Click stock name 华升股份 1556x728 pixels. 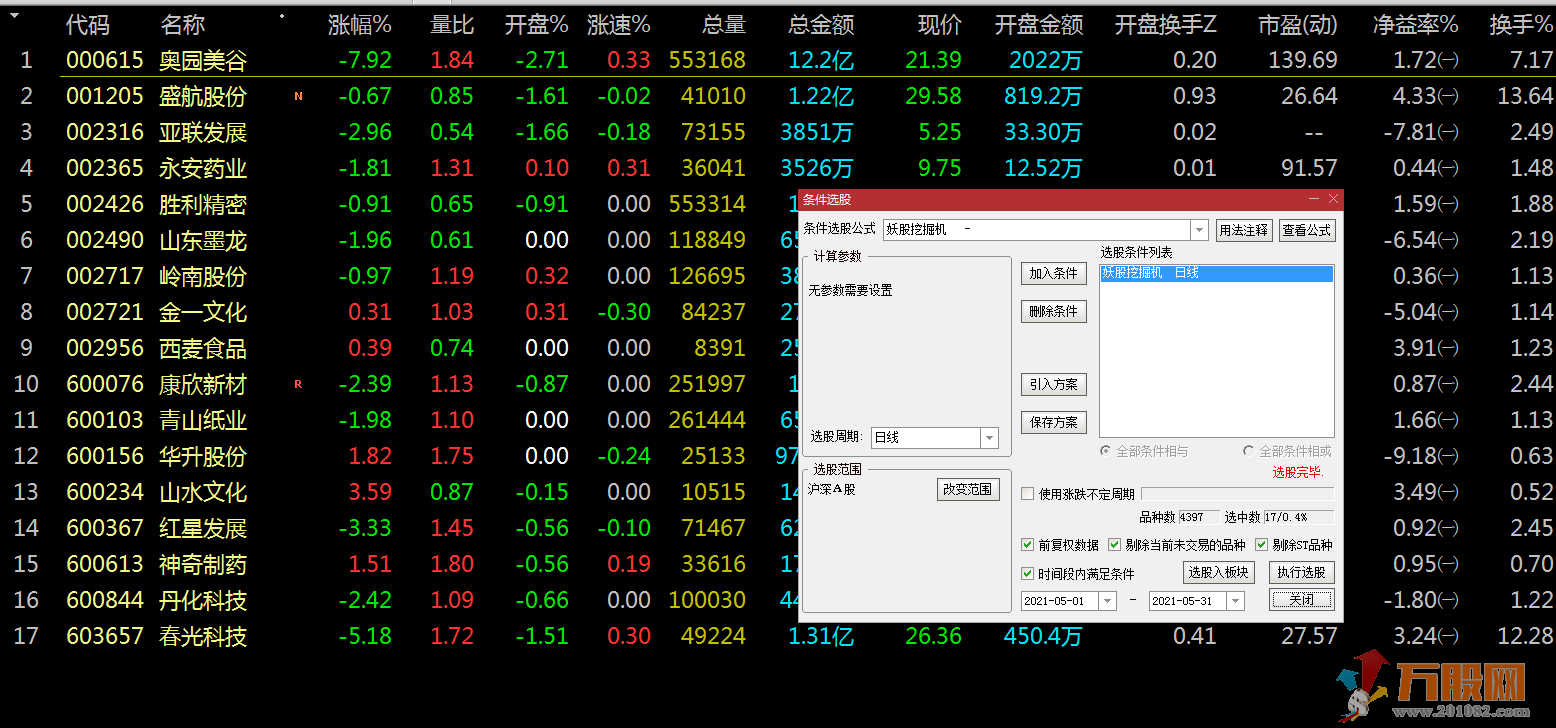(x=203, y=456)
